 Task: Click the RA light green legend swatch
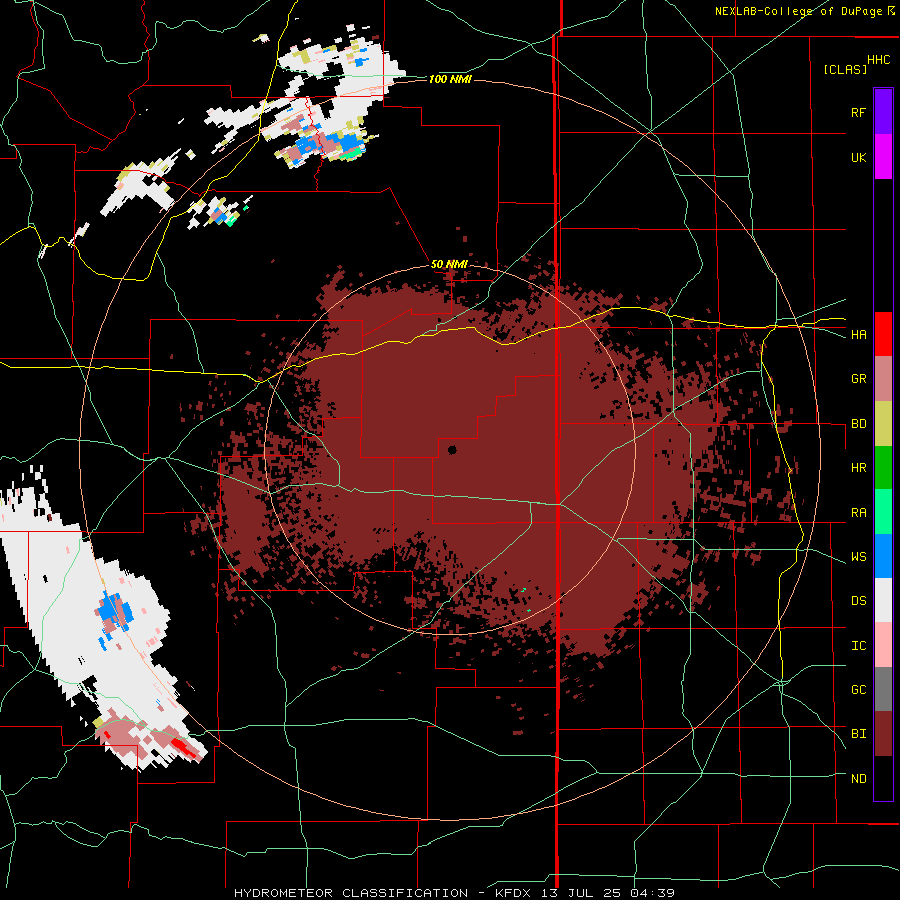883,512
